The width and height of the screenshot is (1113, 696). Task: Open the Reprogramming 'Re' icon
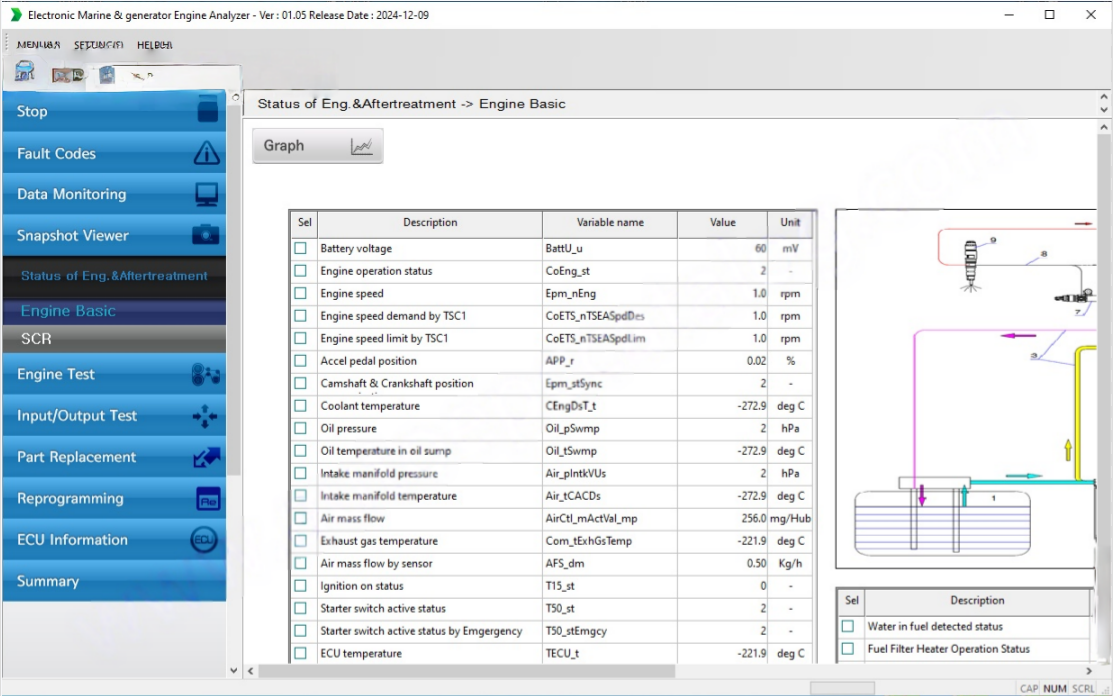207,499
